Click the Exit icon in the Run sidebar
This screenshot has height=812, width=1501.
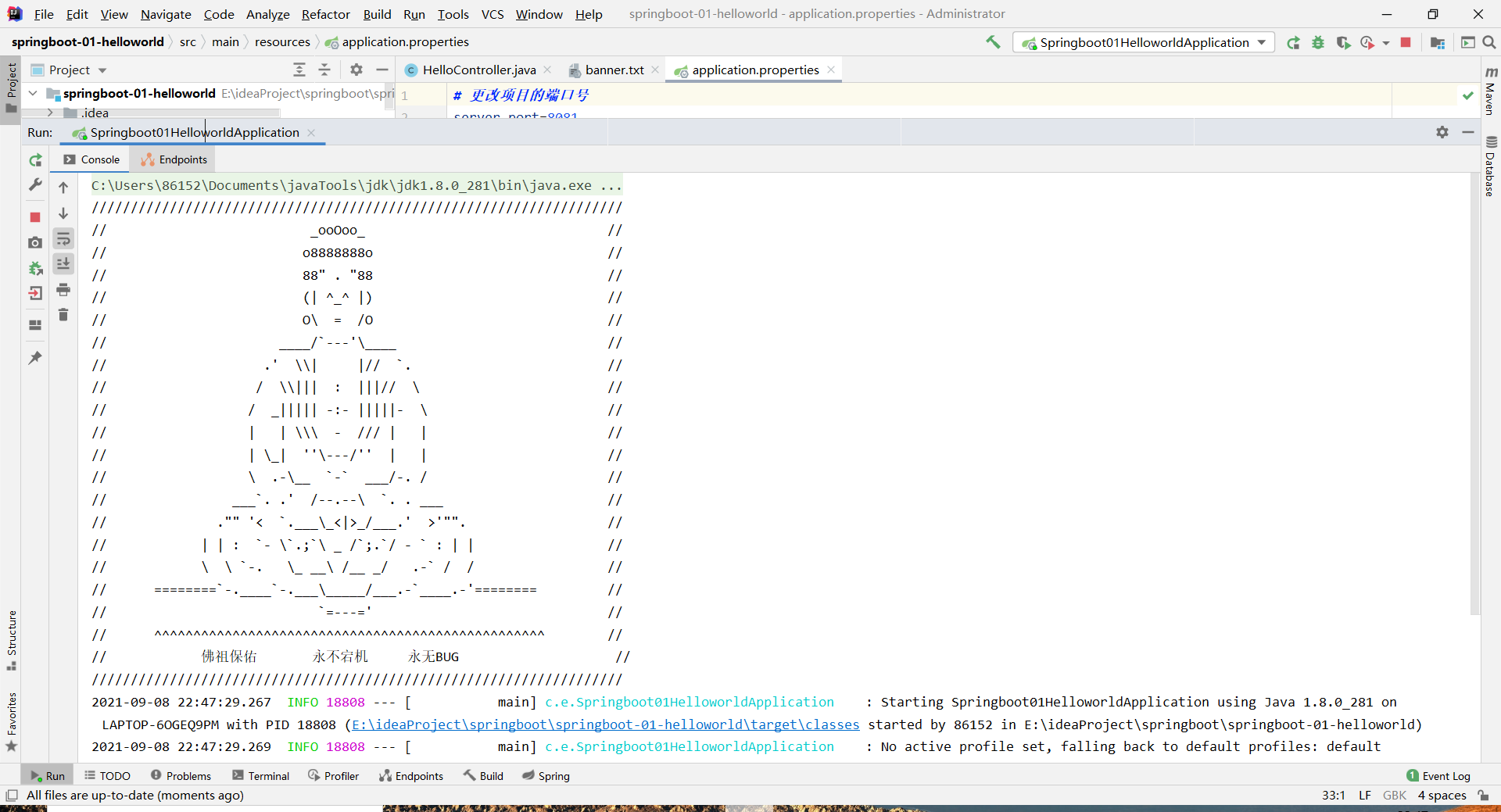[x=35, y=294]
